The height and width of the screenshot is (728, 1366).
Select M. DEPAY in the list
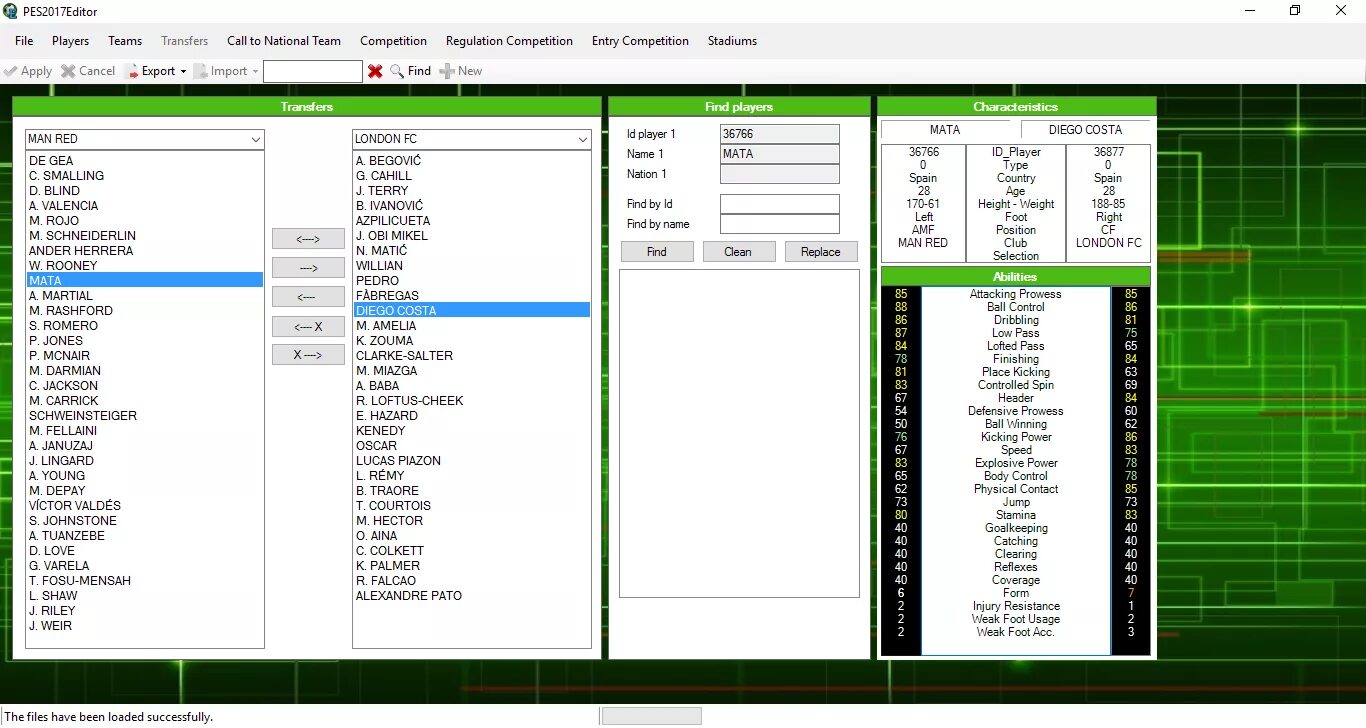click(145, 491)
